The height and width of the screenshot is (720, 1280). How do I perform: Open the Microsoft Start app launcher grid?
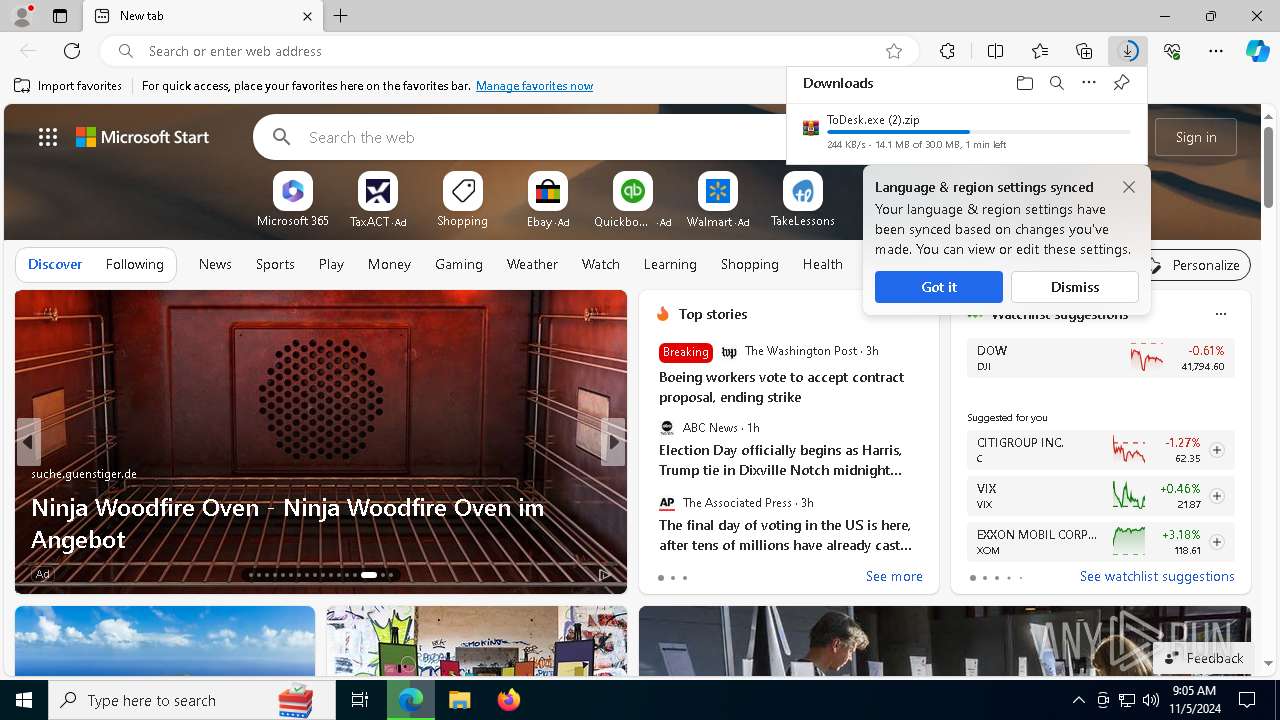48,137
